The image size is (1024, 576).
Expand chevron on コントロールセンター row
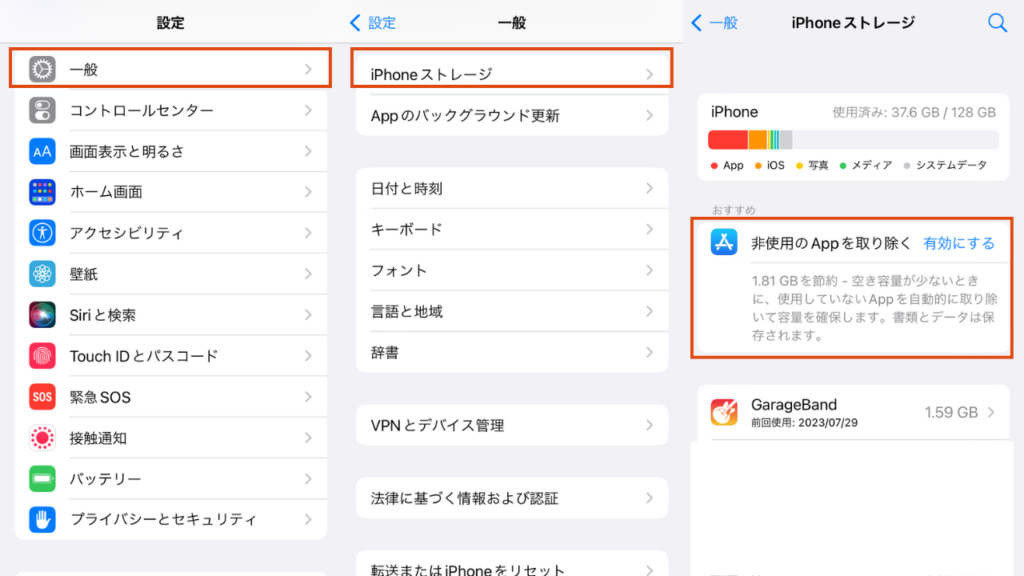(309, 110)
